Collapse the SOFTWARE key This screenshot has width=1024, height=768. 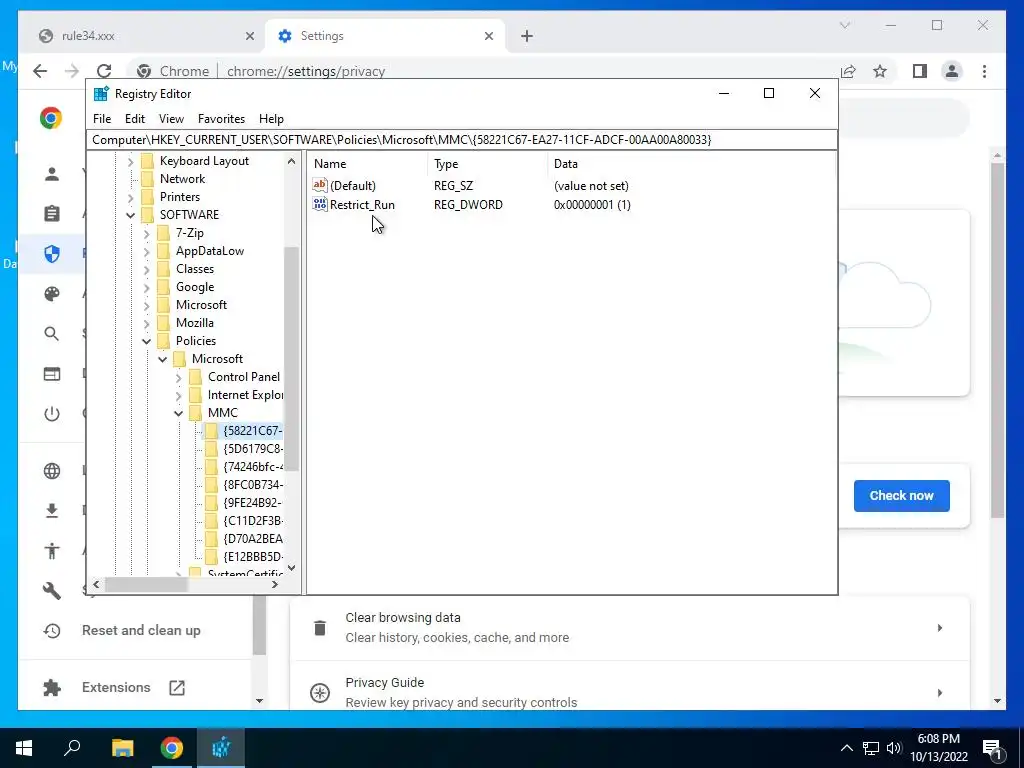[x=131, y=215]
